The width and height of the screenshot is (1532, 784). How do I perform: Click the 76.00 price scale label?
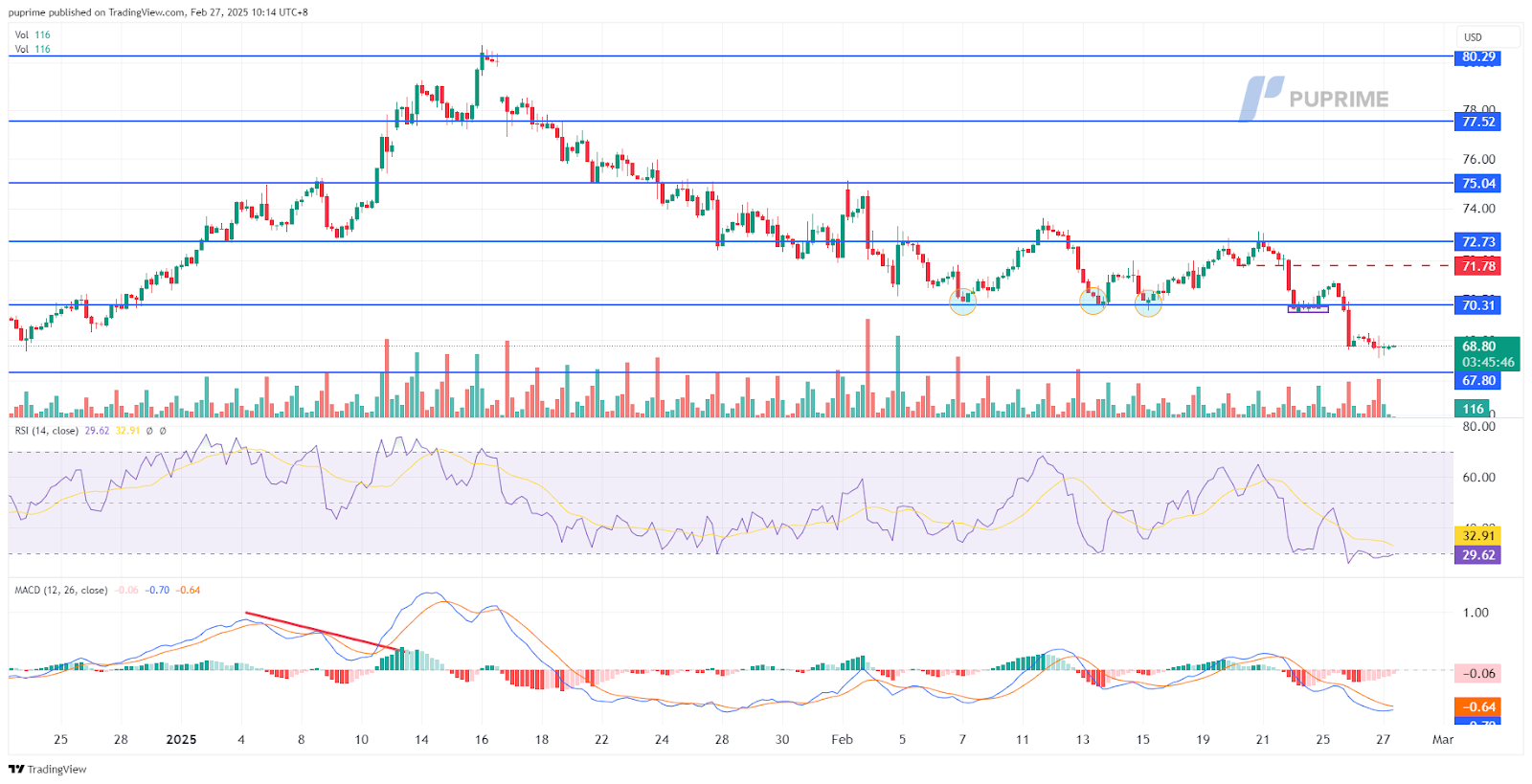pos(1478,159)
